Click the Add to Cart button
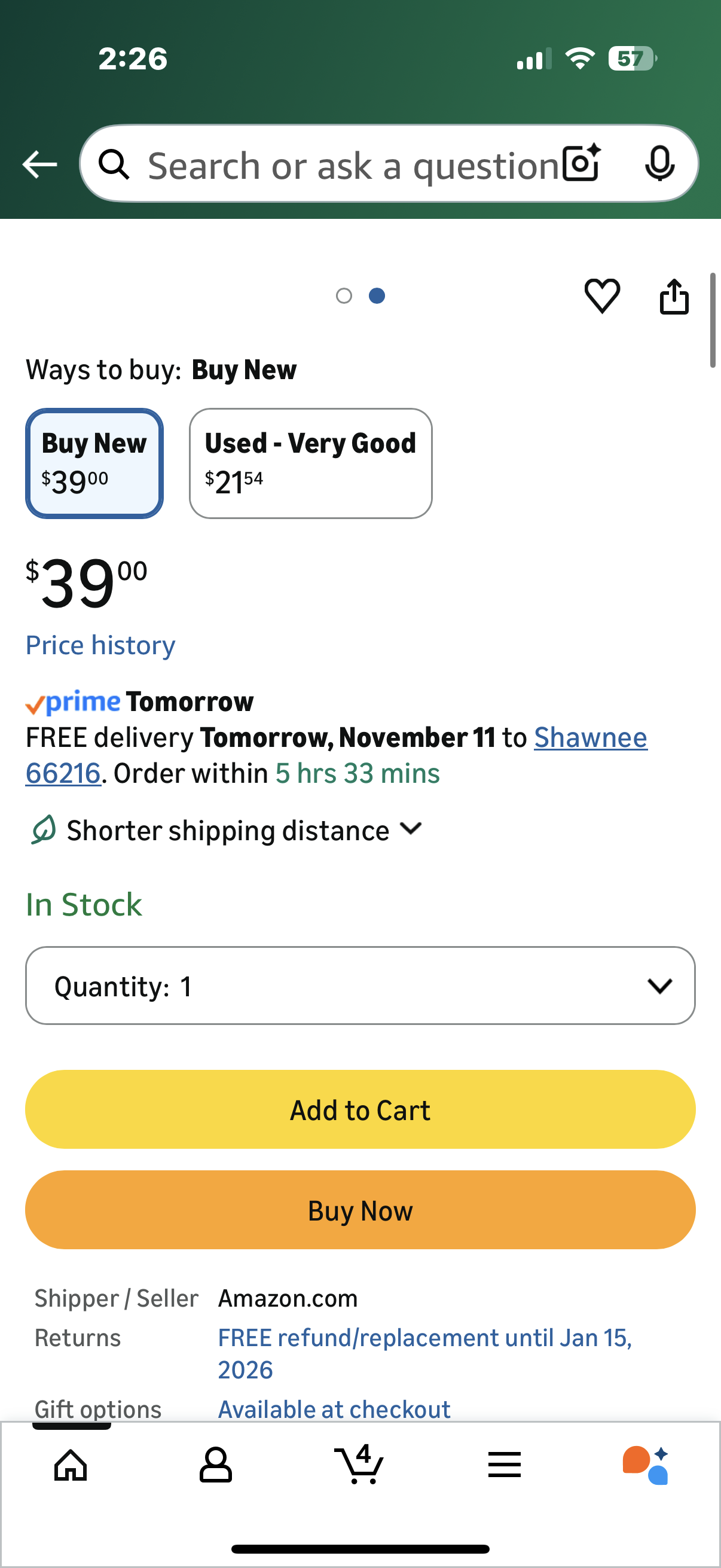The height and width of the screenshot is (1568, 721). [x=360, y=1110]
